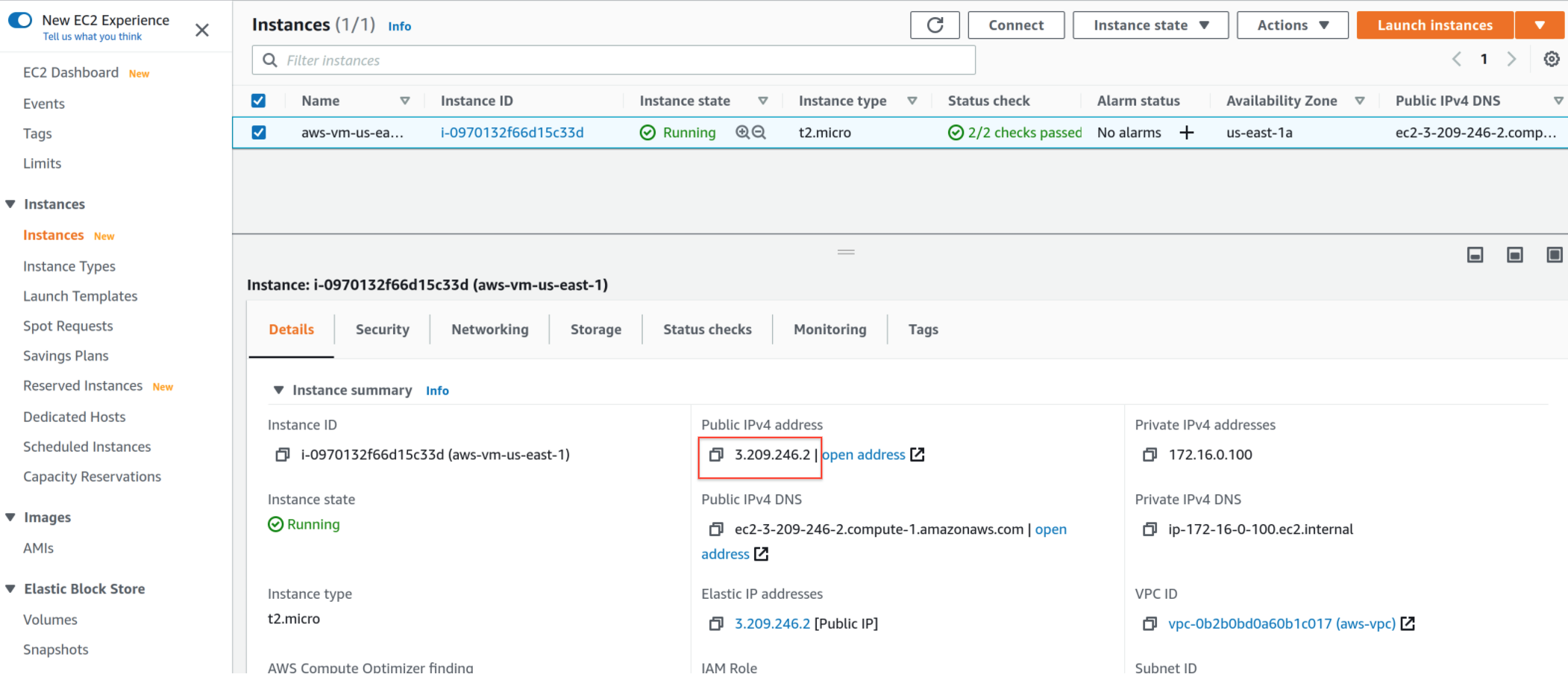Go to next page arrow

tap(1511, 59)
